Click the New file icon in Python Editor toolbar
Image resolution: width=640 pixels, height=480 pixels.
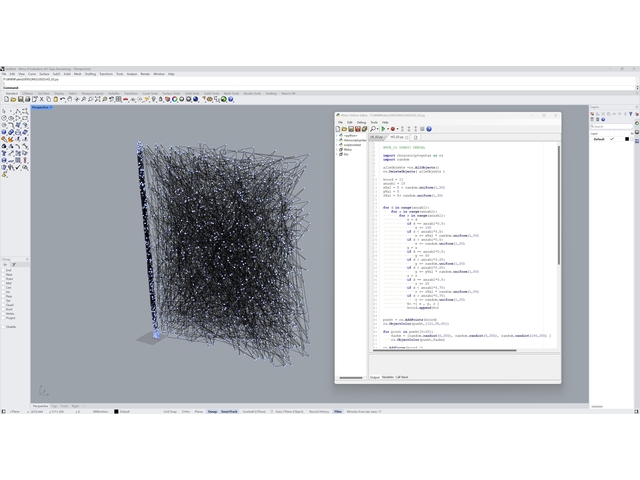pos(338,129)
